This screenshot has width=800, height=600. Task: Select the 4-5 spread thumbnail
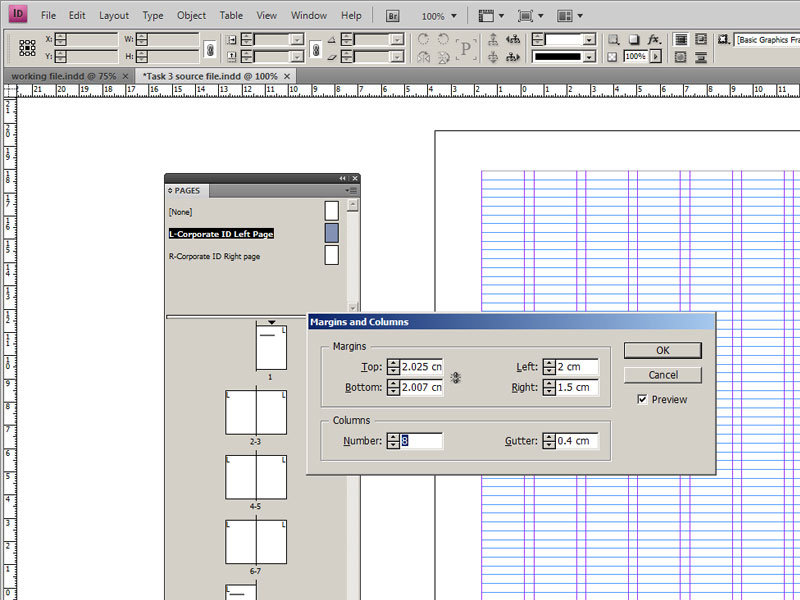[256, 477]
